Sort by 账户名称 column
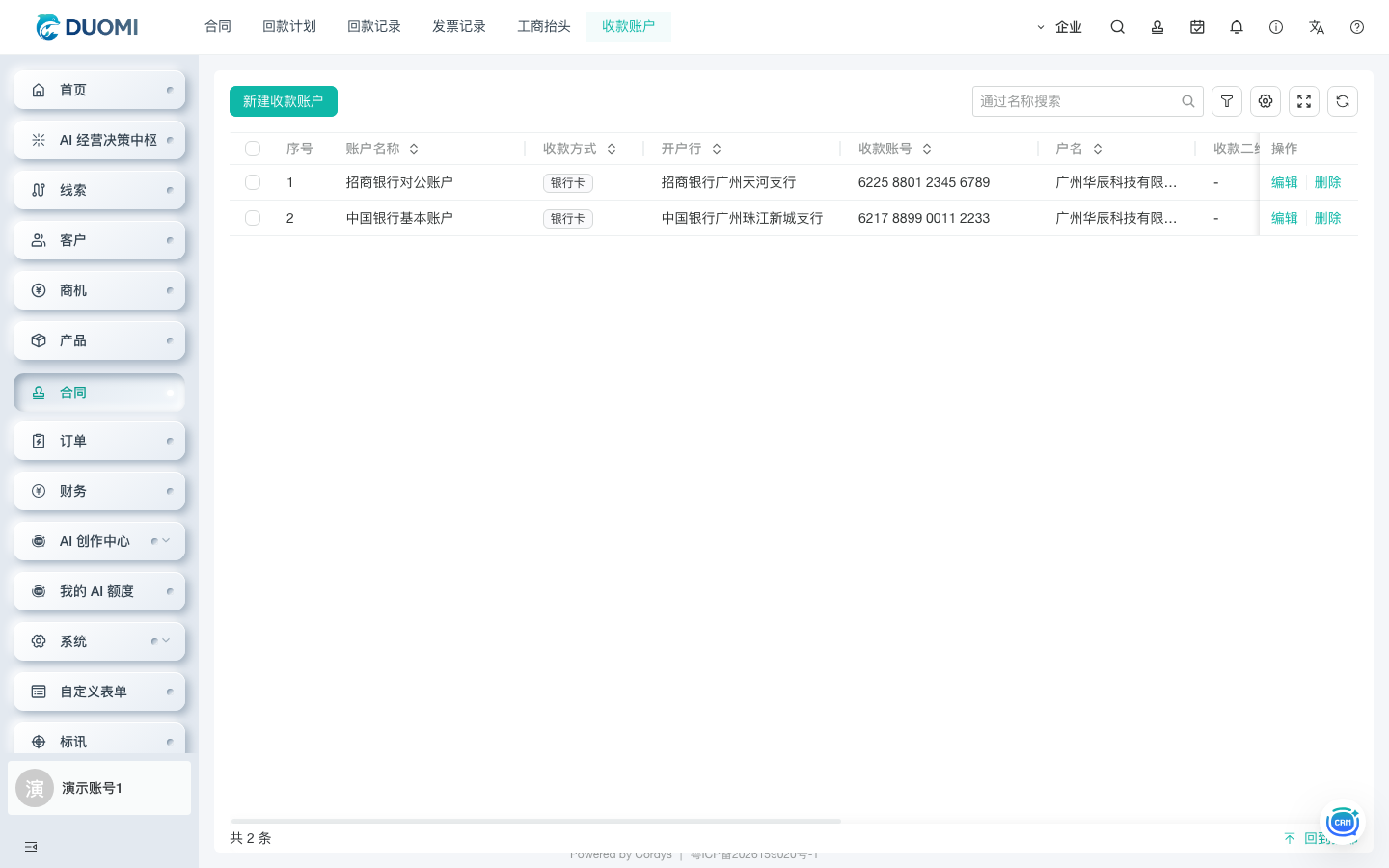Image resolution: width=1389 pixels, height=868 pixels. 414,149
